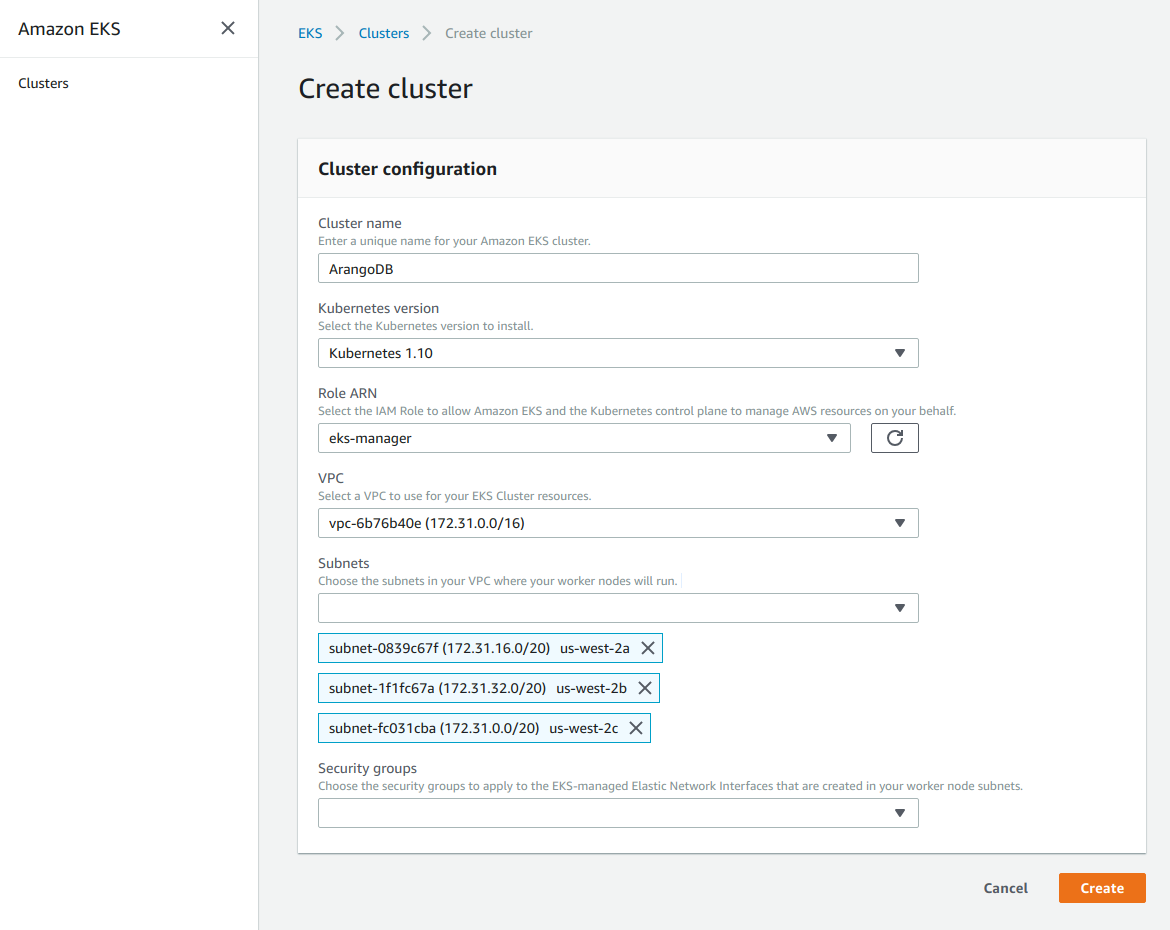Click the Kubernetes version dropdown arrow
Viewport: 1170px width, 930px height.
(899, 353)
